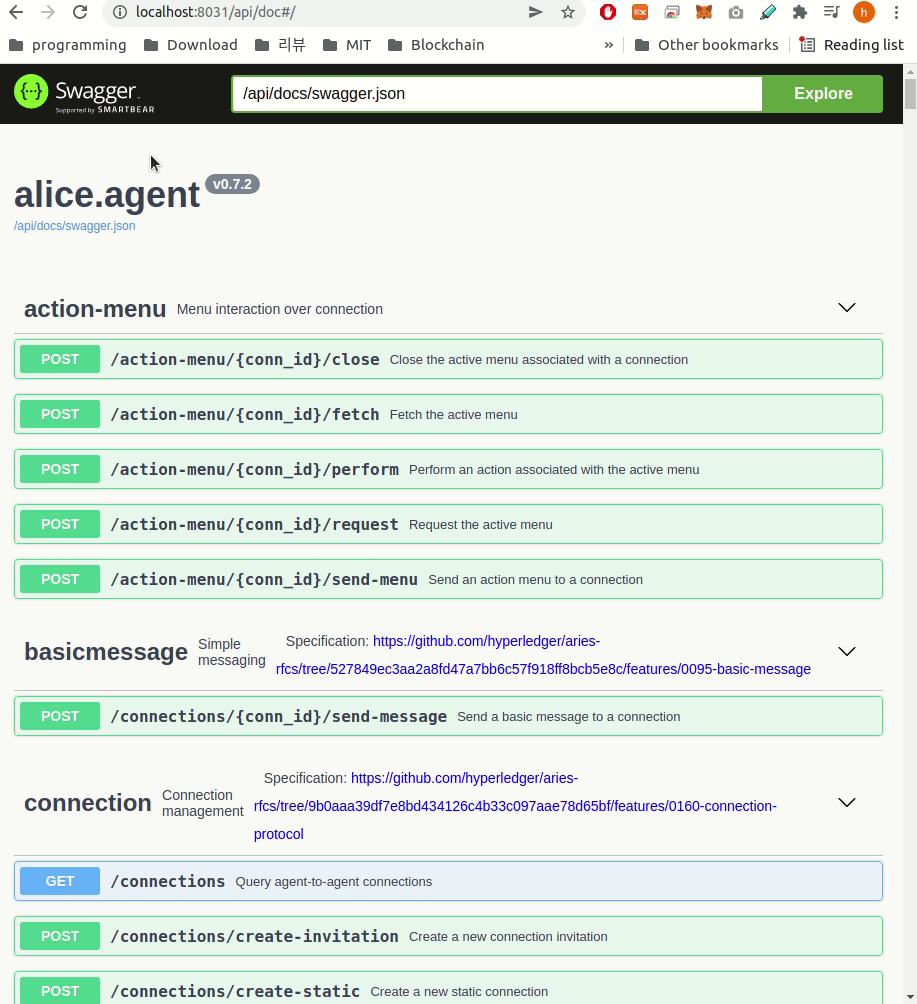
Task: Click the page vertical scrollbar thumb
Action: coord(910,94)
